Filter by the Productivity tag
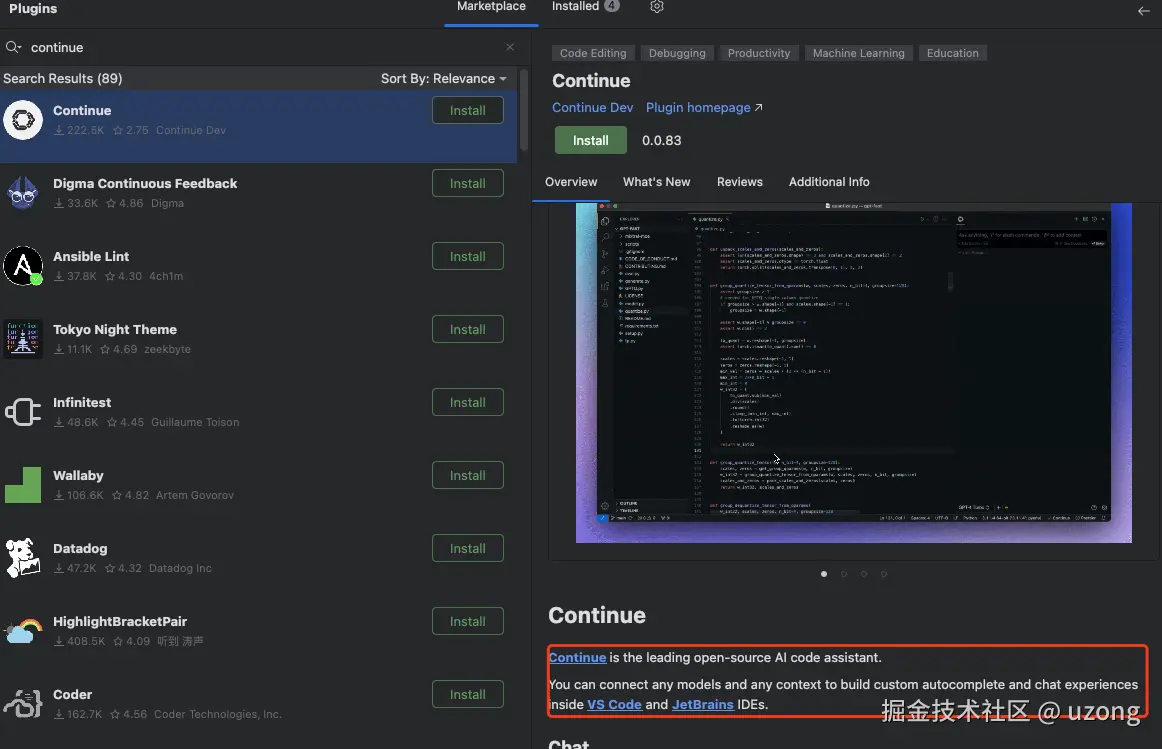1162x749 pixels. coord(759,53)
